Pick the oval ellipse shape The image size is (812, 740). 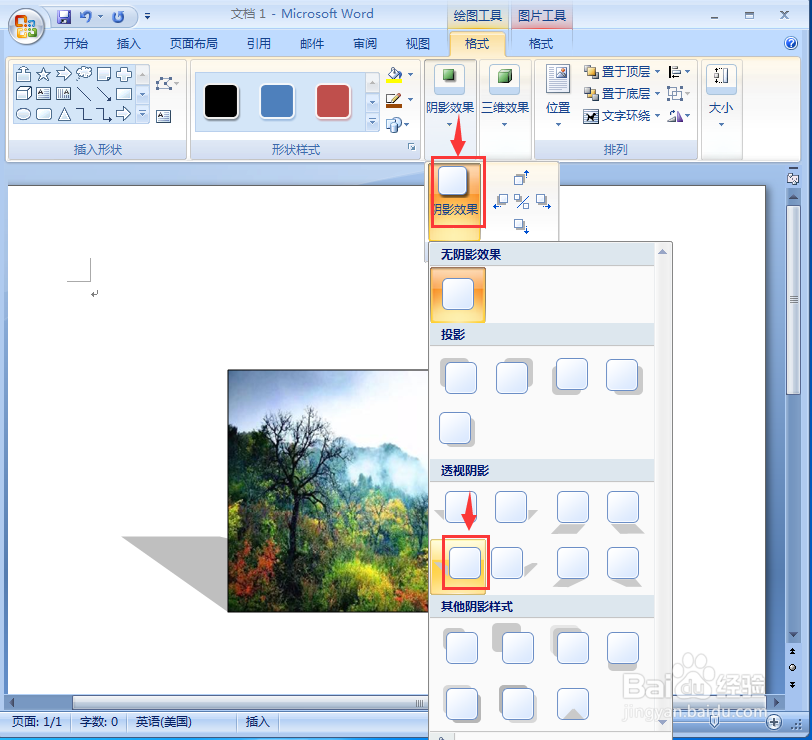(24, 114)
